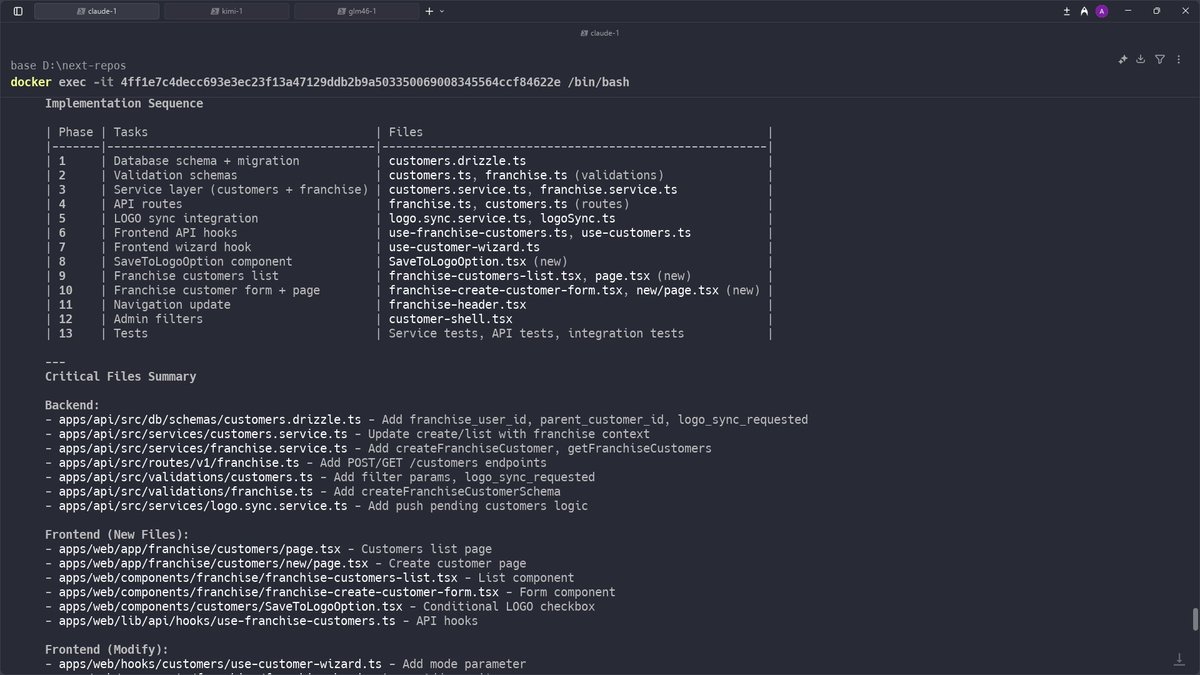Image resolution: width=1200 pixels, height=675 pixels.
Task: Click the sparkle AI block action icon
Action: click(x=1123, y=59)
